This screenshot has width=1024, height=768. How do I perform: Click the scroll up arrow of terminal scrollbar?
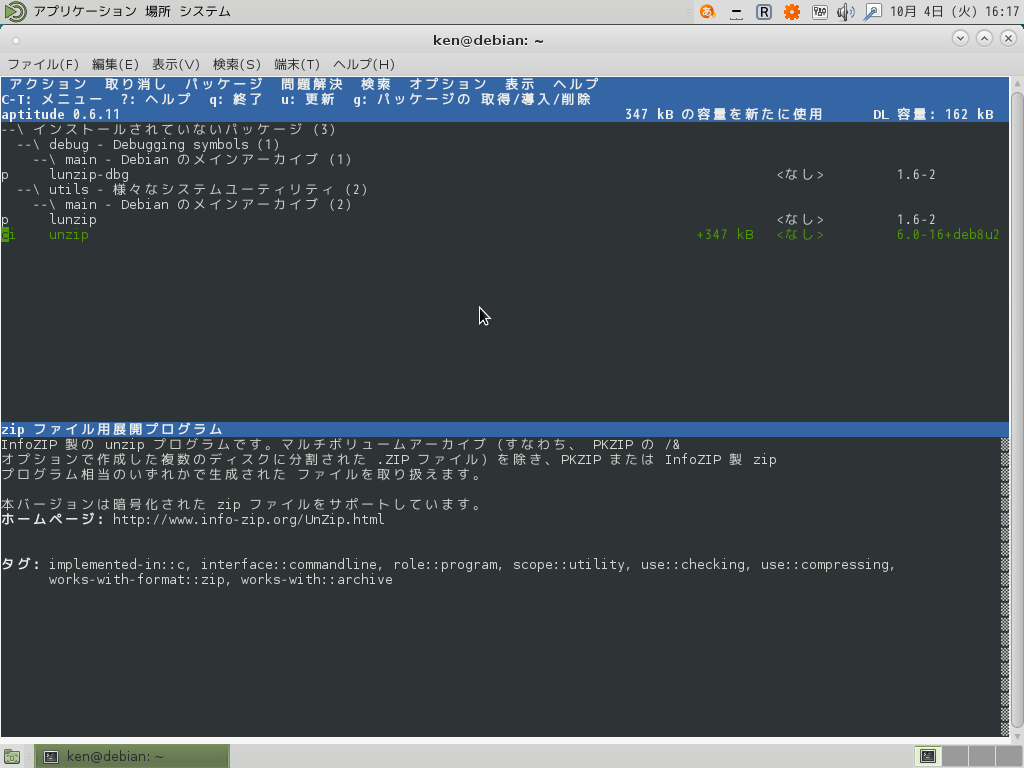[x=1017, y=84]
